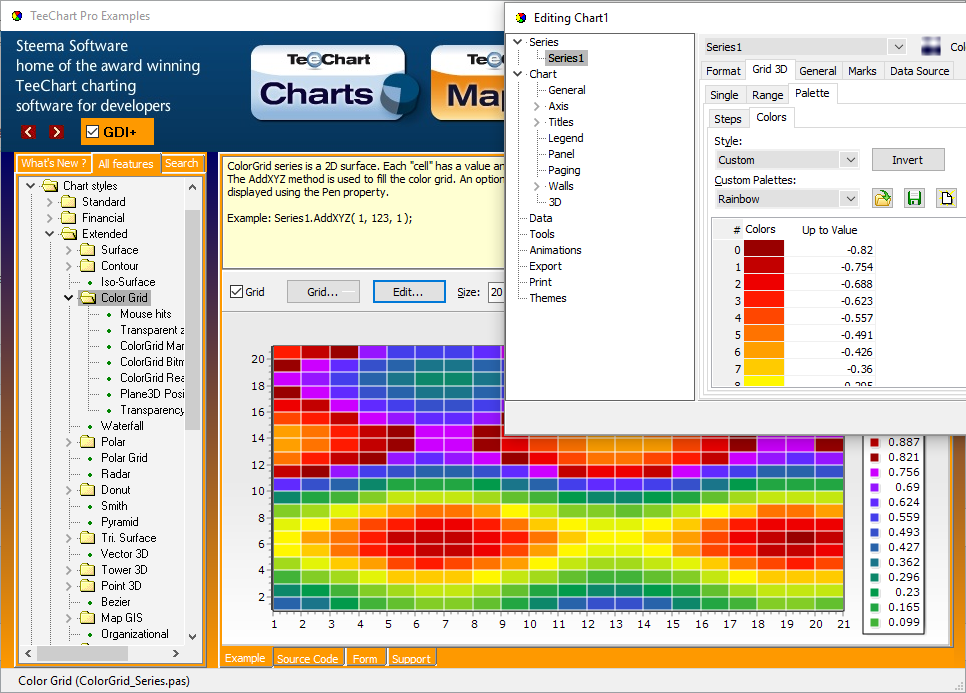The height and width of the screenshot is (693, 966).
Task: Expand the Polar folder in feature tree
Action: [68, 442]
